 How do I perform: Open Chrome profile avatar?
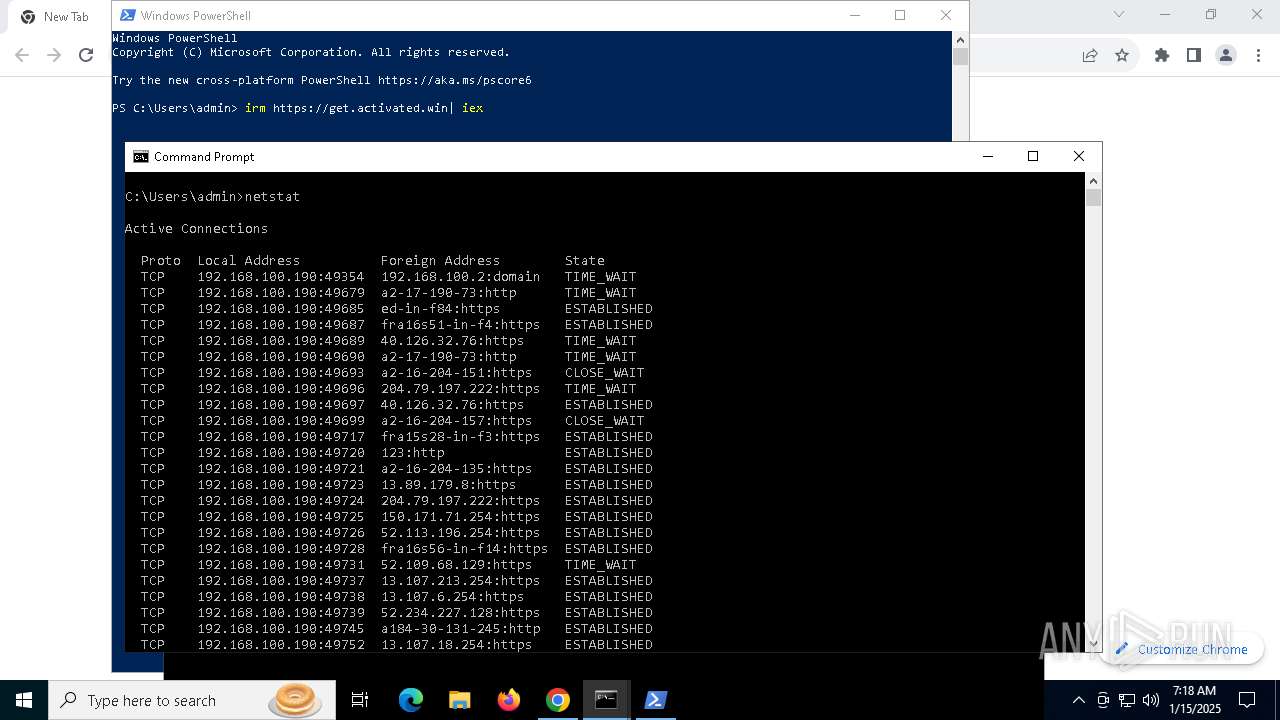(x=1226, y=56)
